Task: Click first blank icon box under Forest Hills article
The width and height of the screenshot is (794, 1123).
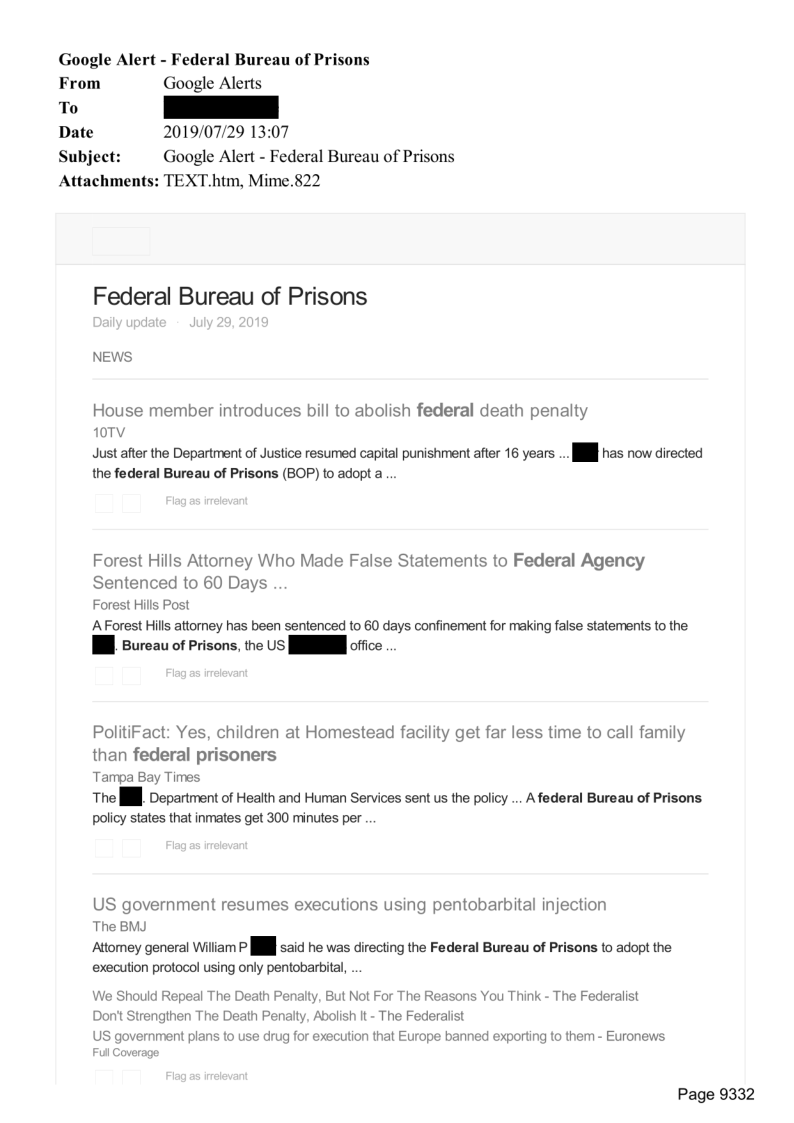Action: [x=104, y=674]
